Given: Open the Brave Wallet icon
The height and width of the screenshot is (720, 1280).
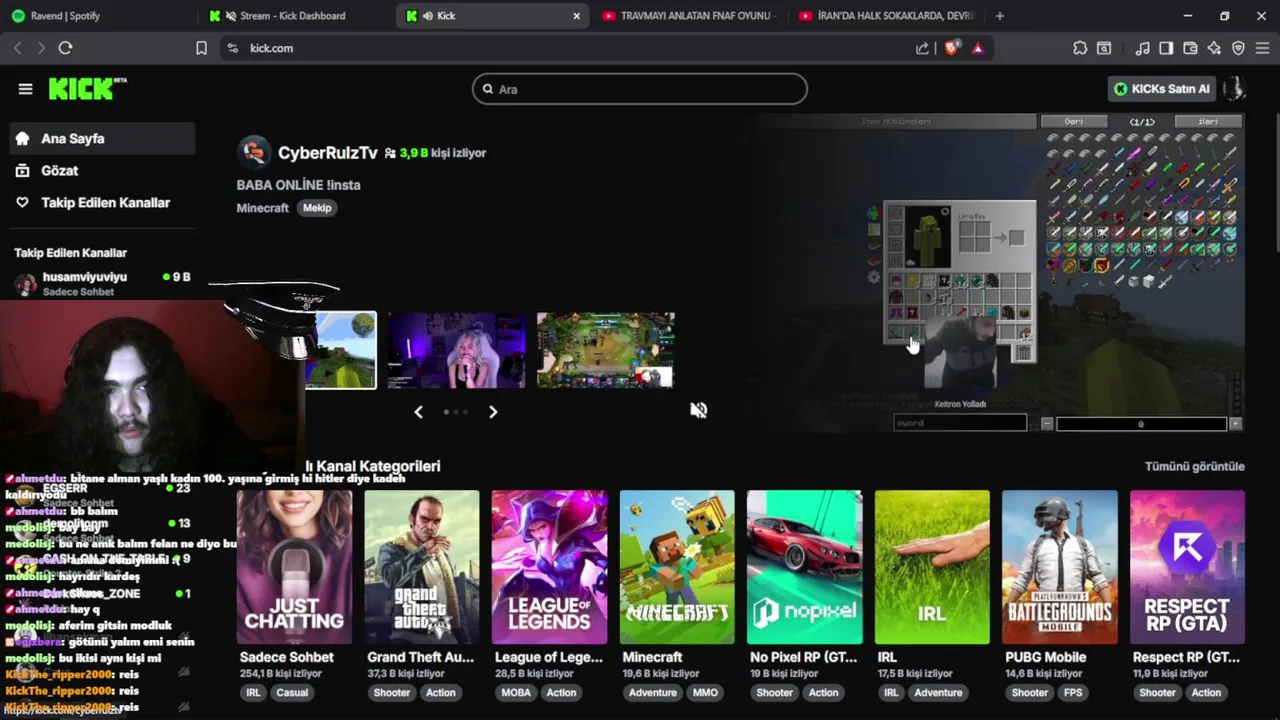Looking at the screenshot, I should 1190,48.
